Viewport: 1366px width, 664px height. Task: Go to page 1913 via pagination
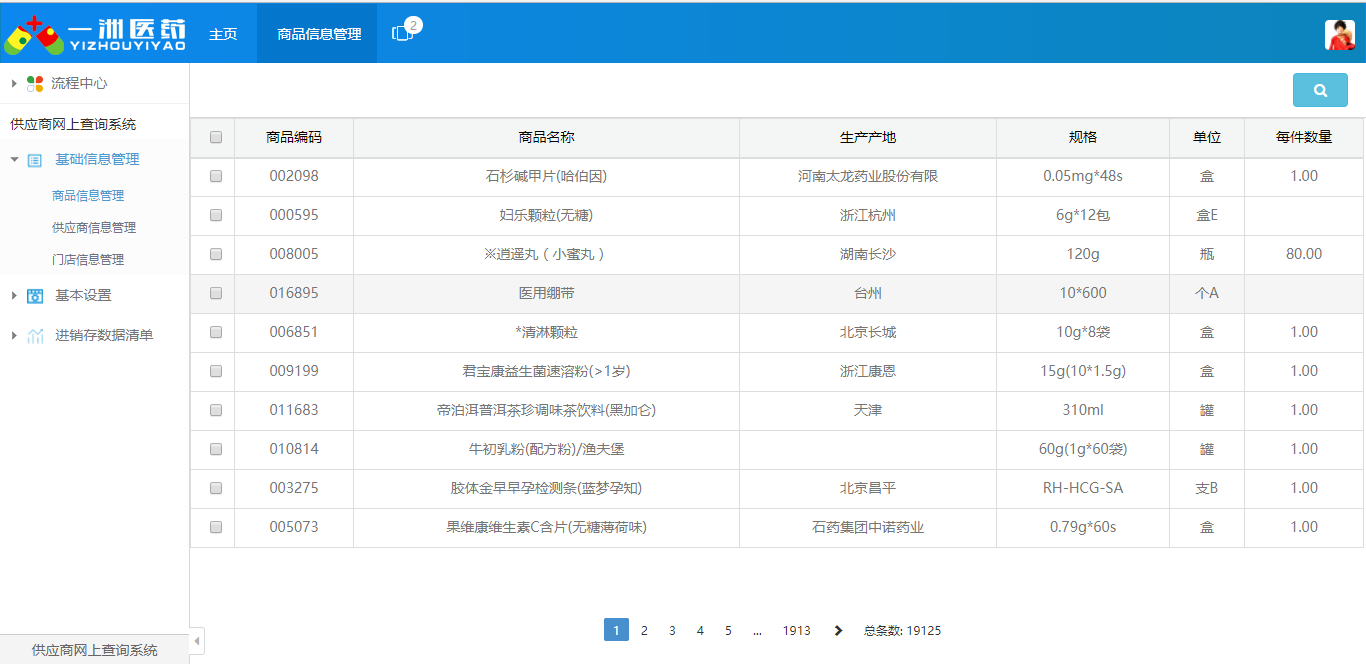(x=796, y=630)
